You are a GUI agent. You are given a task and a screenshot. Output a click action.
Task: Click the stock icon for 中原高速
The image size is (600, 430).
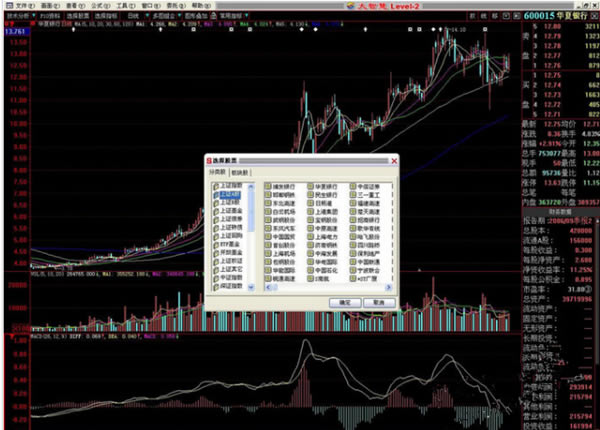[x=310, y=228]
